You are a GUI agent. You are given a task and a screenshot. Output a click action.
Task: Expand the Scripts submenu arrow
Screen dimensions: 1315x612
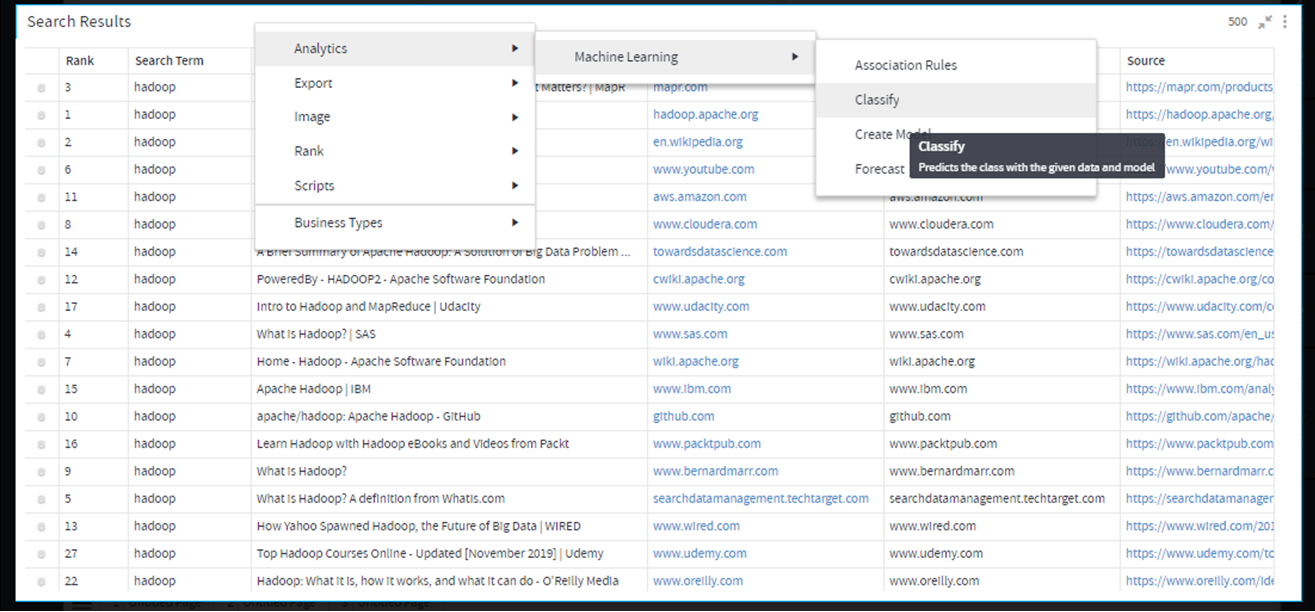(x=515, y=185)
